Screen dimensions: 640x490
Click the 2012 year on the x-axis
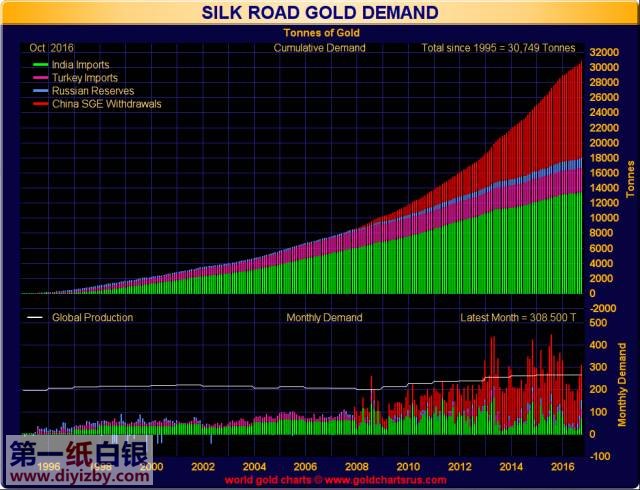(461, 466)
